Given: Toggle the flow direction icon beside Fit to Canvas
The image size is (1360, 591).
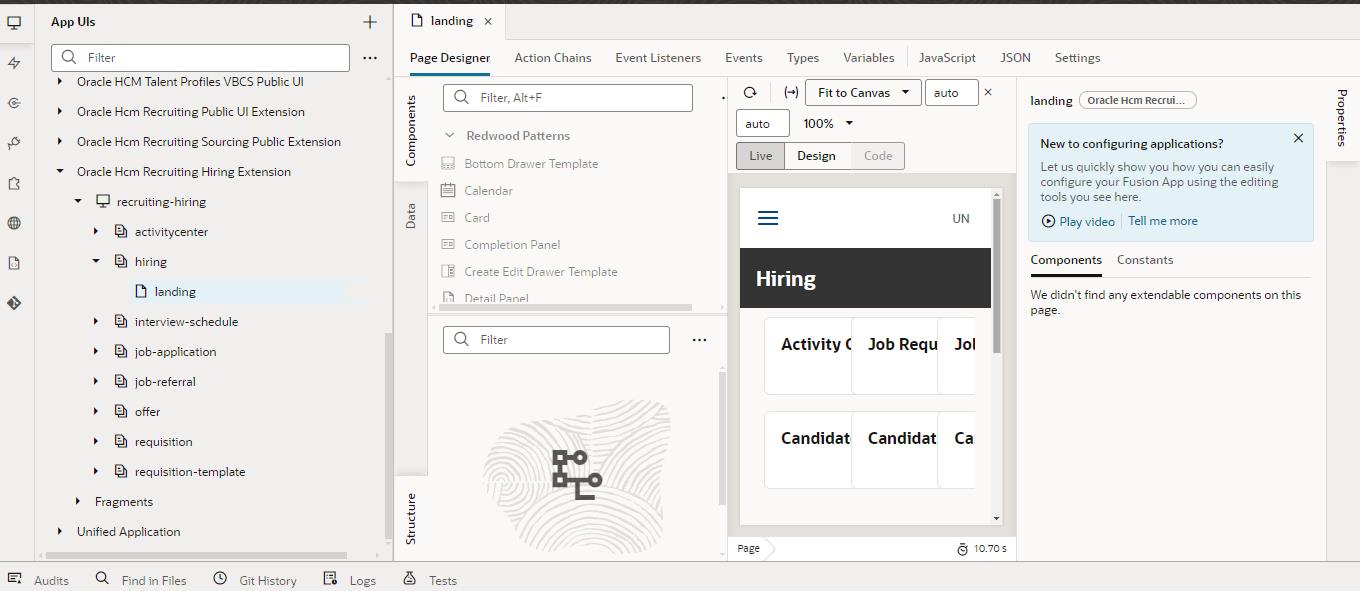Looking at the screenshot, I should 791,92.
